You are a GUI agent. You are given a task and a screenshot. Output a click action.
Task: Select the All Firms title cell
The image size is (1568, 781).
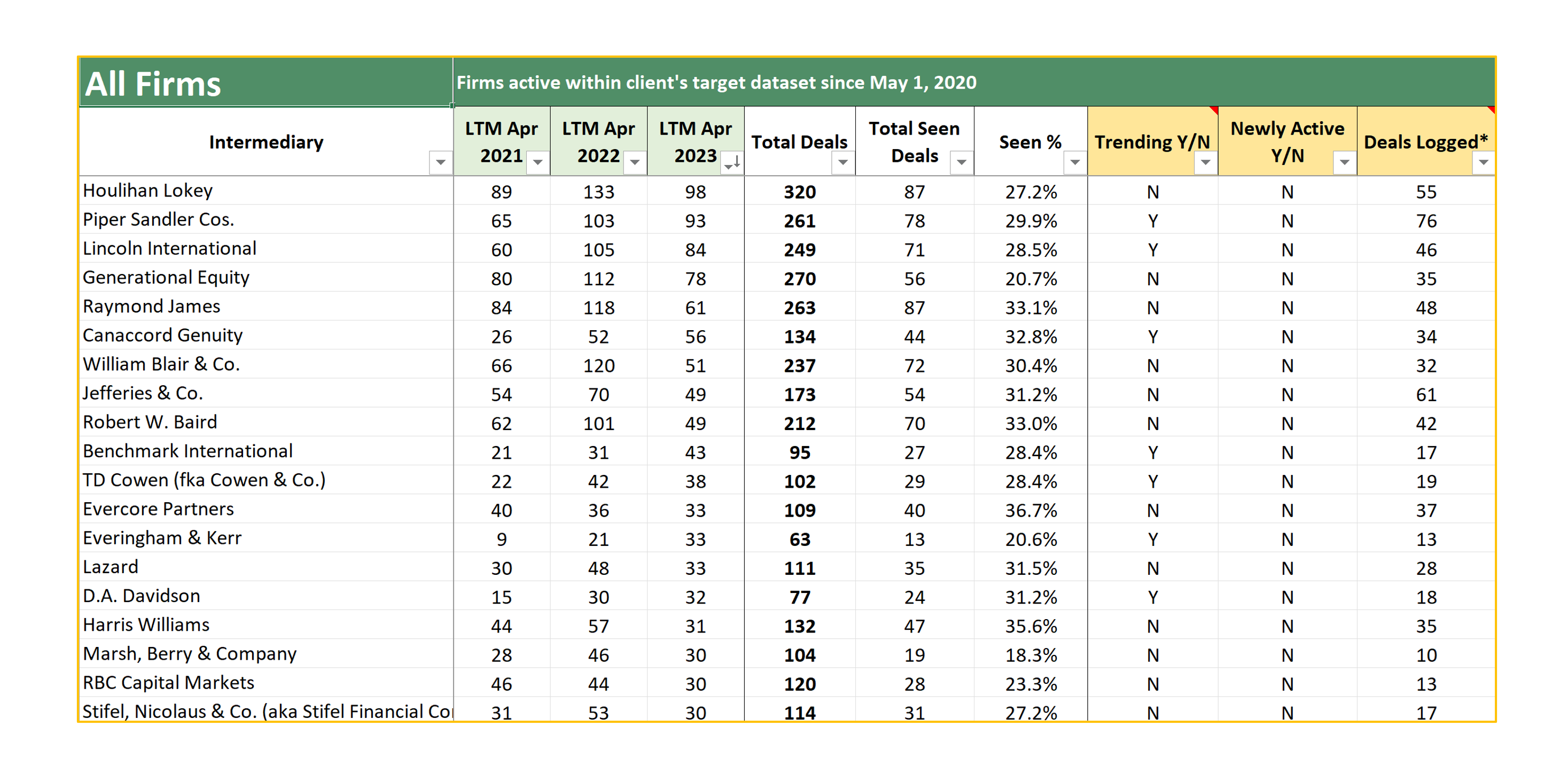[266, 83]
